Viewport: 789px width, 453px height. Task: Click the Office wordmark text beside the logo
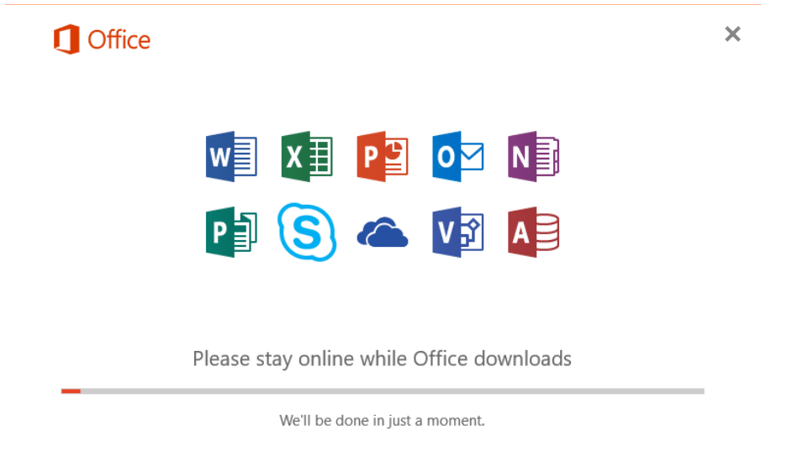(119, 40)
